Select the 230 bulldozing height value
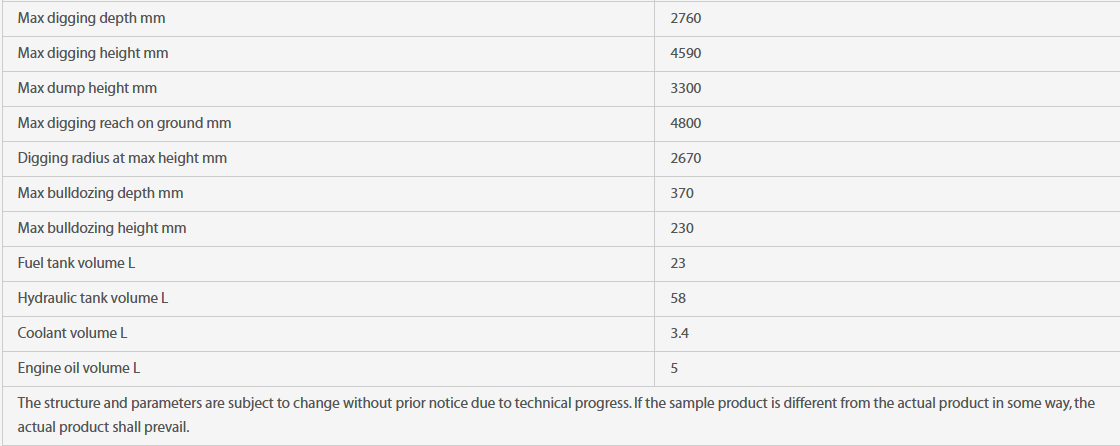 [682, 229]
